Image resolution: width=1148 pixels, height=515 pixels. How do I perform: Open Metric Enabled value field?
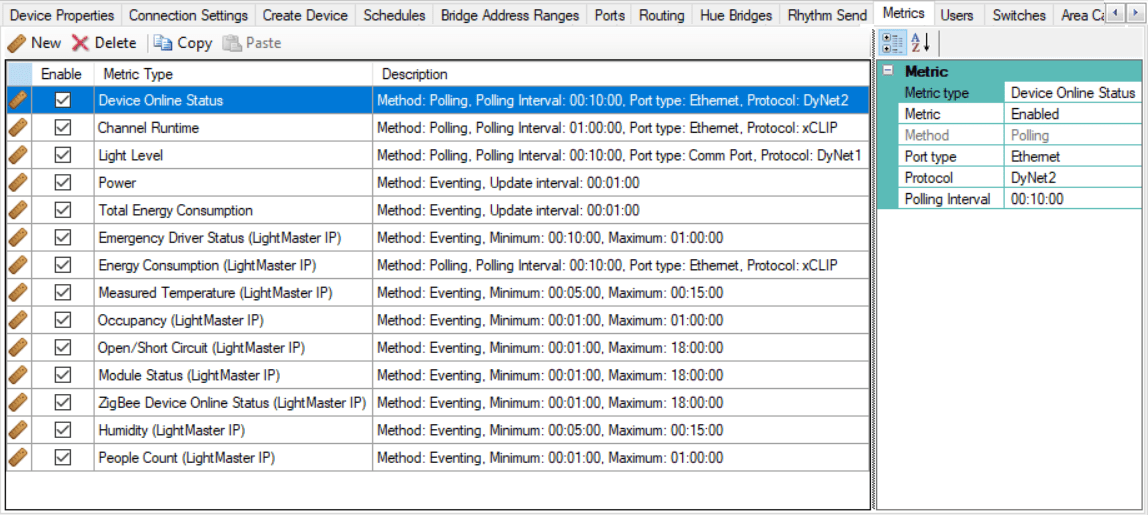tap(1073, 114)
